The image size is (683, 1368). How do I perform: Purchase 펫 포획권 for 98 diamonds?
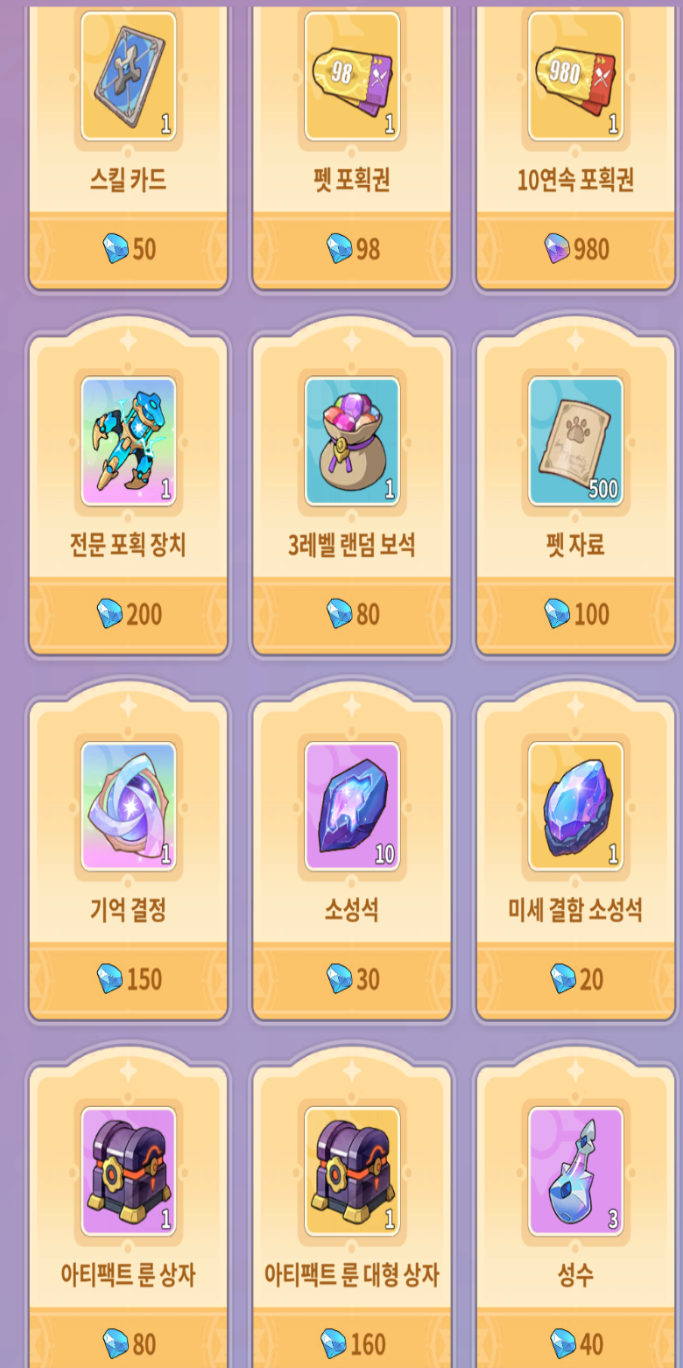point(352,249)
